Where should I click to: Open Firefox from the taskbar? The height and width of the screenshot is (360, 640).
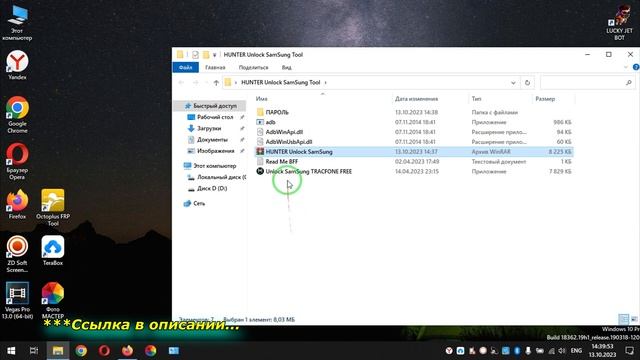coord(127,351)
